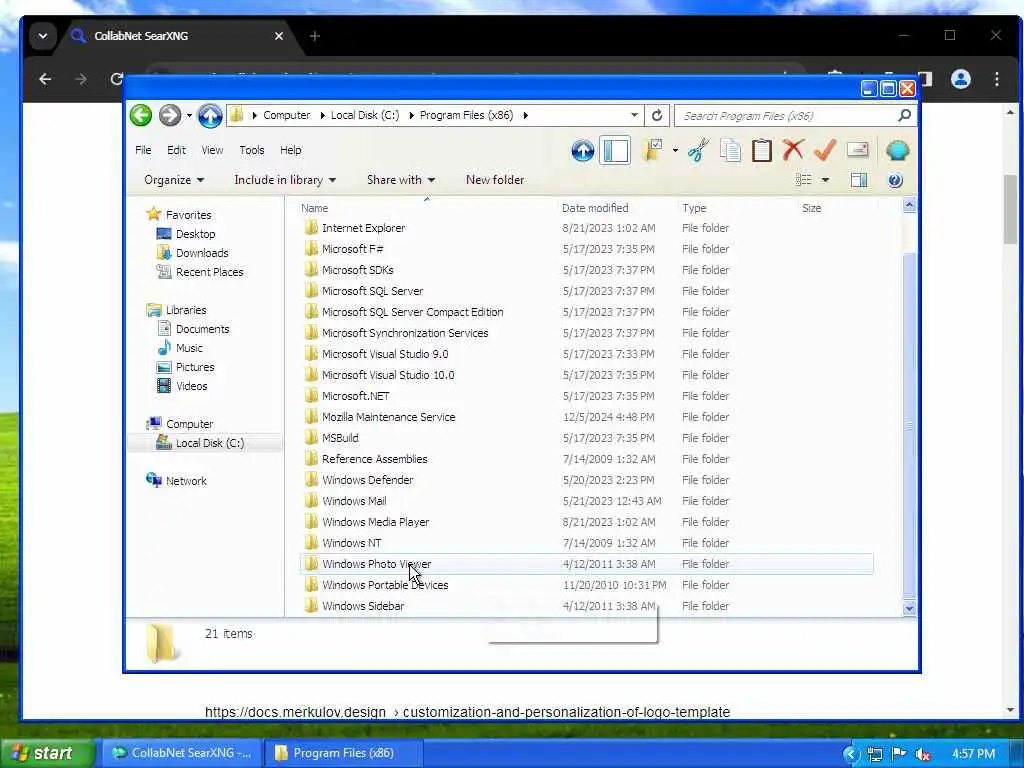This screenshot has width=1024, height=768.
Task: Toggle the navigation pane toolbar button
Action: pos(615,151)
